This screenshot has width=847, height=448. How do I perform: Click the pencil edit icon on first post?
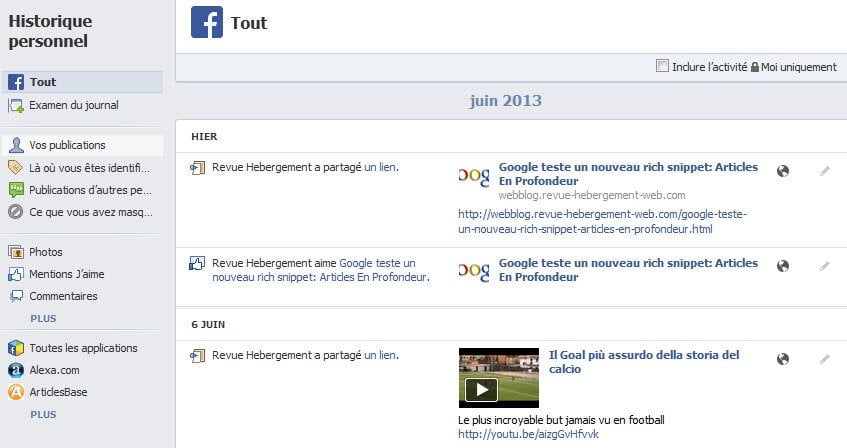pyautogui.click(x=824, y=171)
